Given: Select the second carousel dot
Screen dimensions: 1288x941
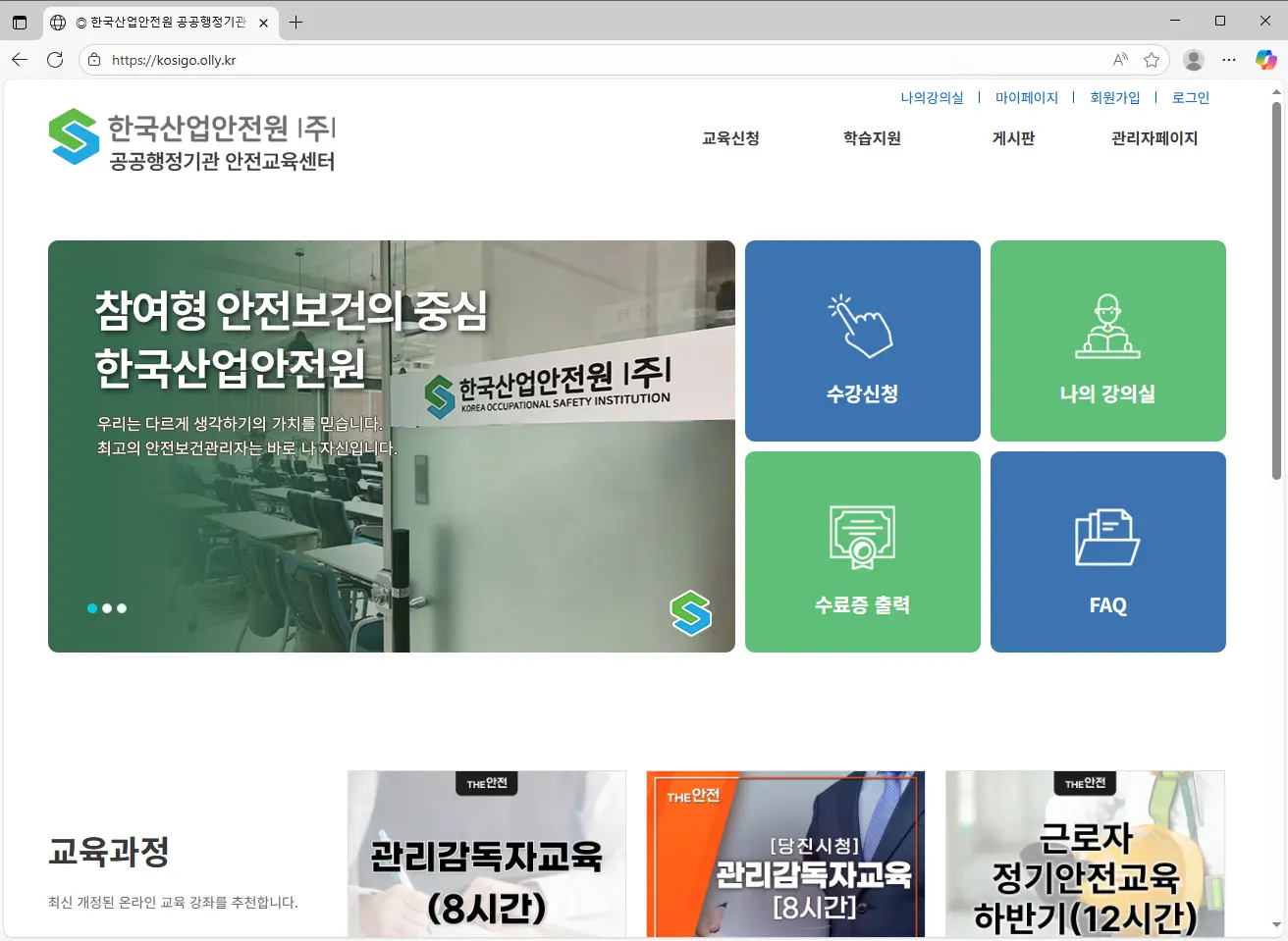Looking at the screenshot, I should (106, 608).
